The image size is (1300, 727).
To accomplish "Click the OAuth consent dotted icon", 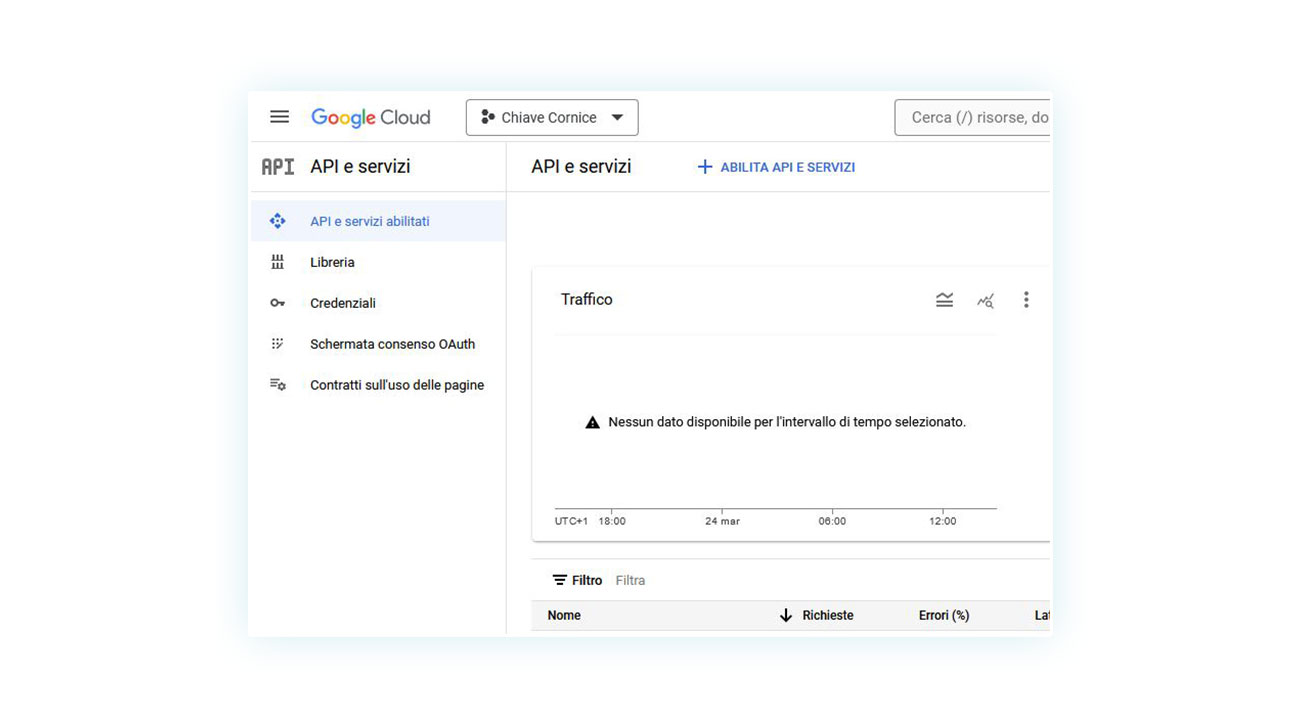I will tap(277, 344).
